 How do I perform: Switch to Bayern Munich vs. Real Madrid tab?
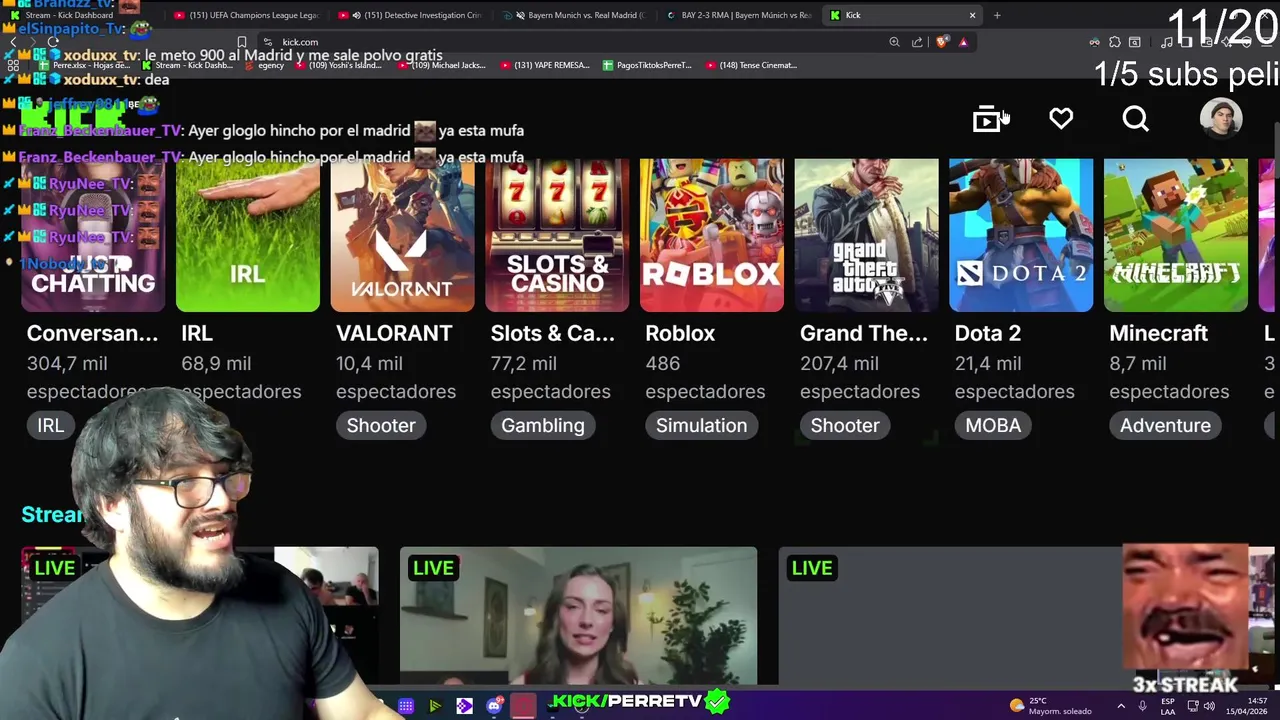point(574,15)
